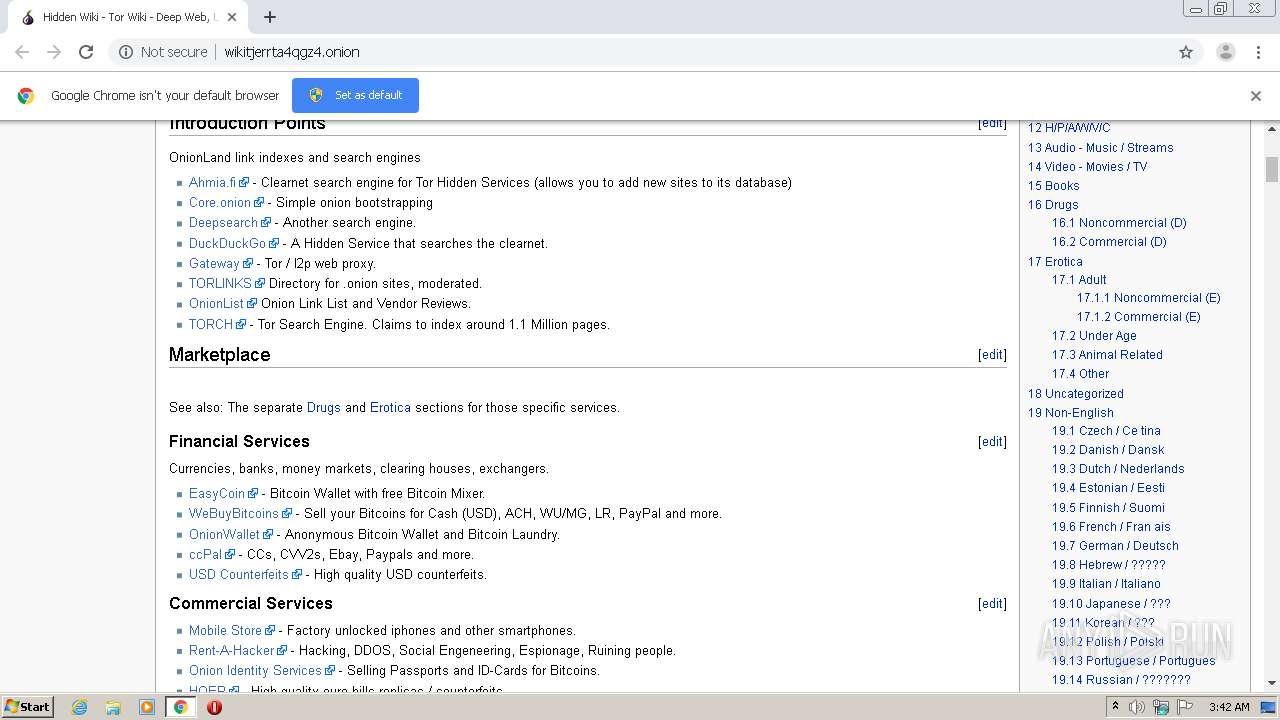Image resolution: width=1280 pixels, height=720 pixels.
Task: Jump to 19.5 Finnish / Suomi
Action: tap(1108, 507)
